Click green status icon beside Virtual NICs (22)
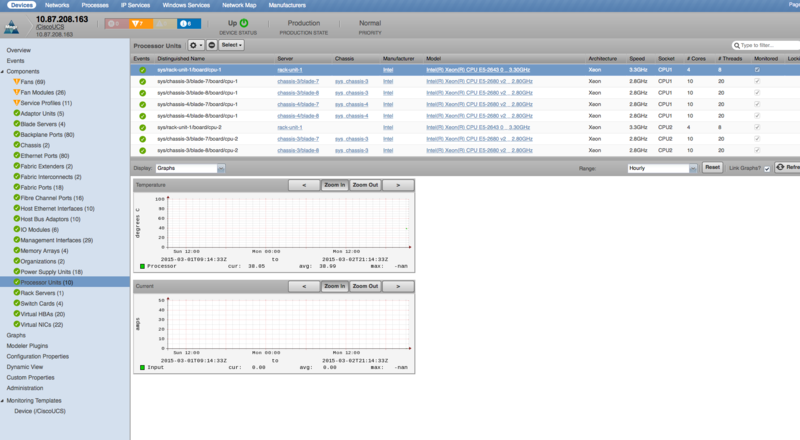Viewport: 800px width, 440px height. (x=17, y=324)
